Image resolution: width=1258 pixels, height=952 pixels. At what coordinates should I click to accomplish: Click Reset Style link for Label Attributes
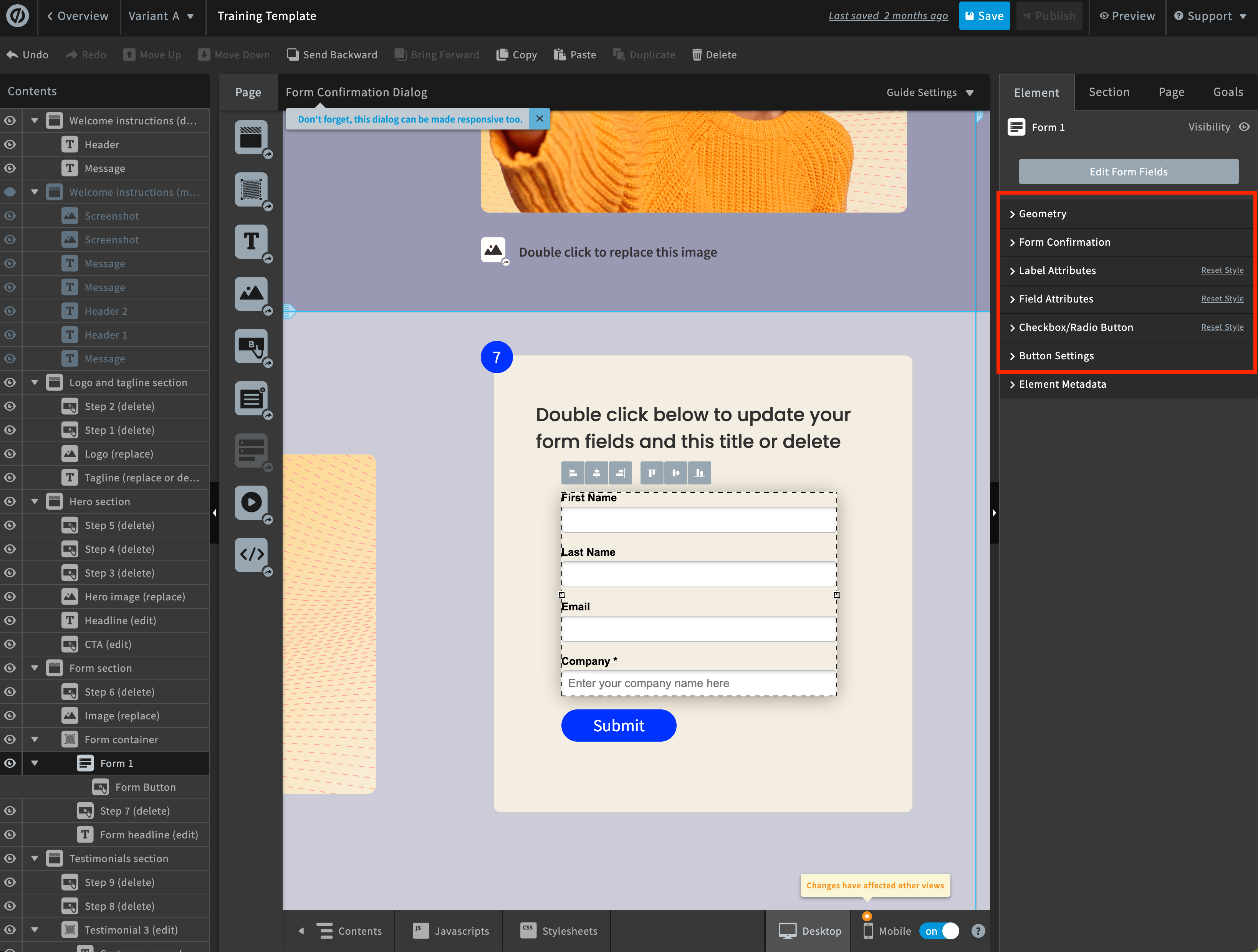pos(1222,271)
